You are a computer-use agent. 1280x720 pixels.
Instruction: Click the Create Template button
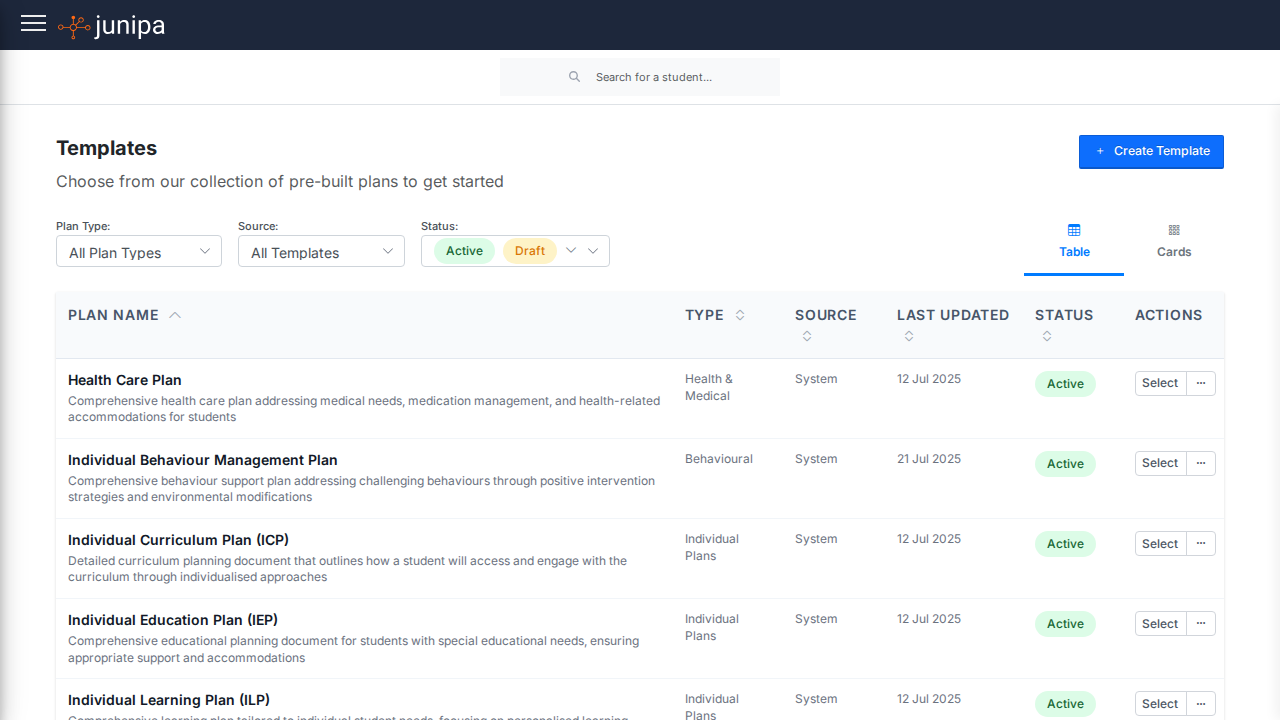point(1151,151)
